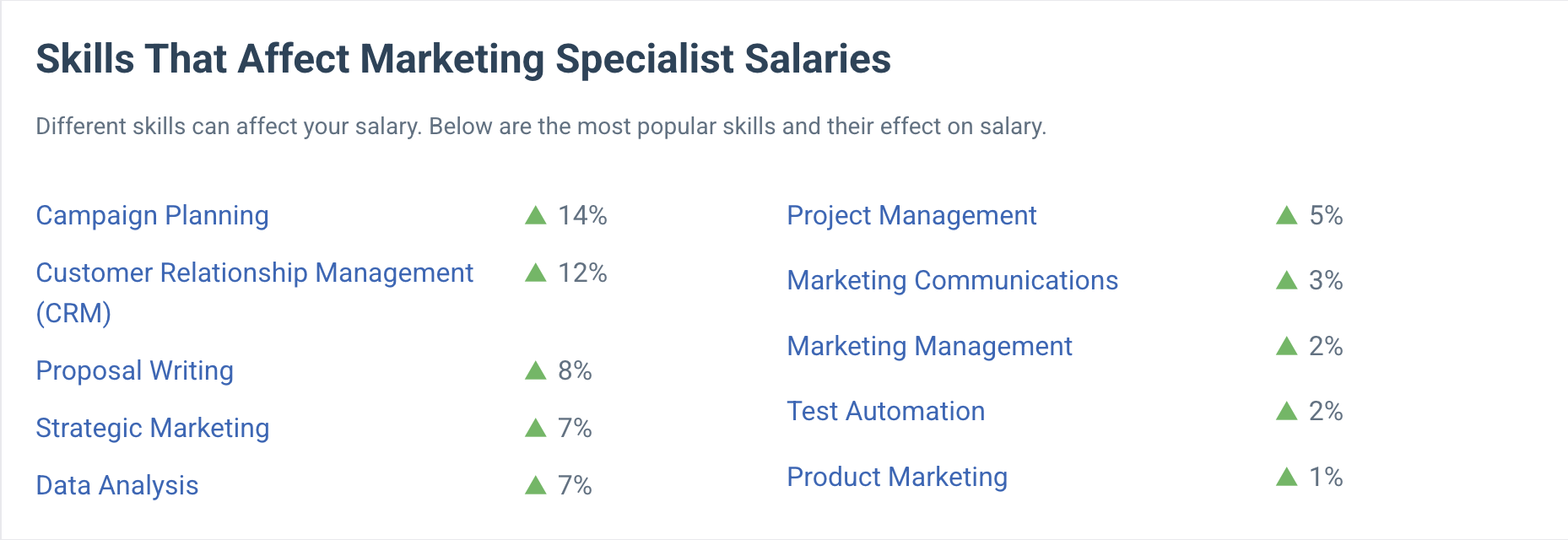Click green up arrow beside 3%
This screenshot has height=540, width=1568.
click(x=1287, y=280)
